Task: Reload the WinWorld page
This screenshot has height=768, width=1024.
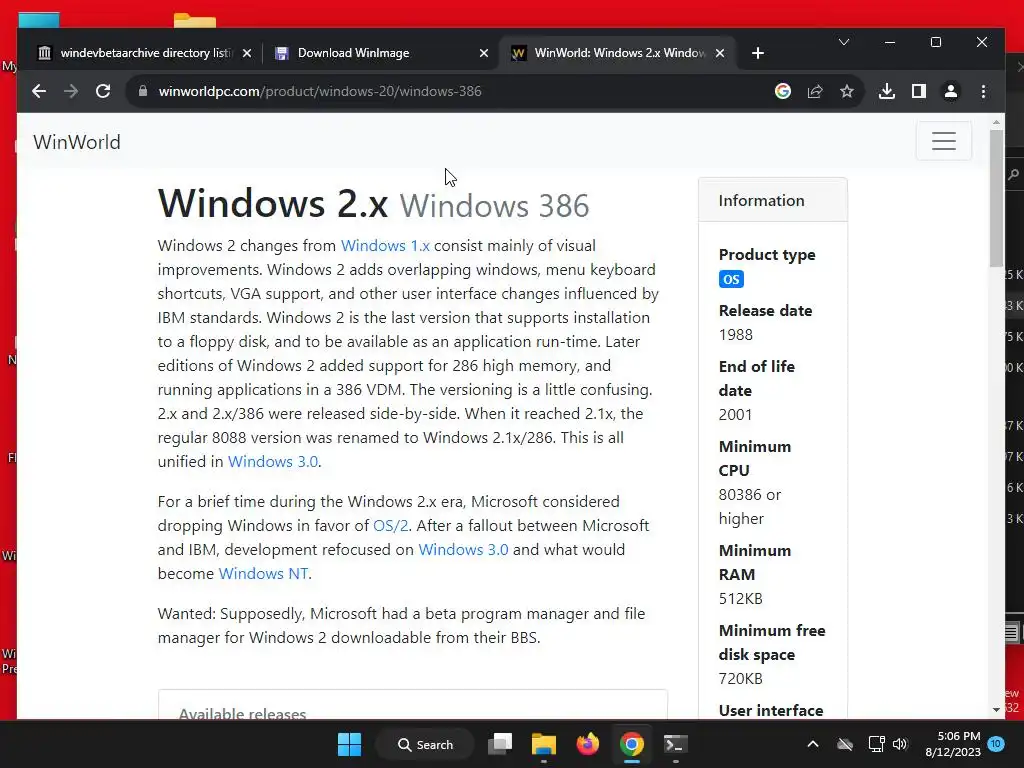Action: coord(103,91)
